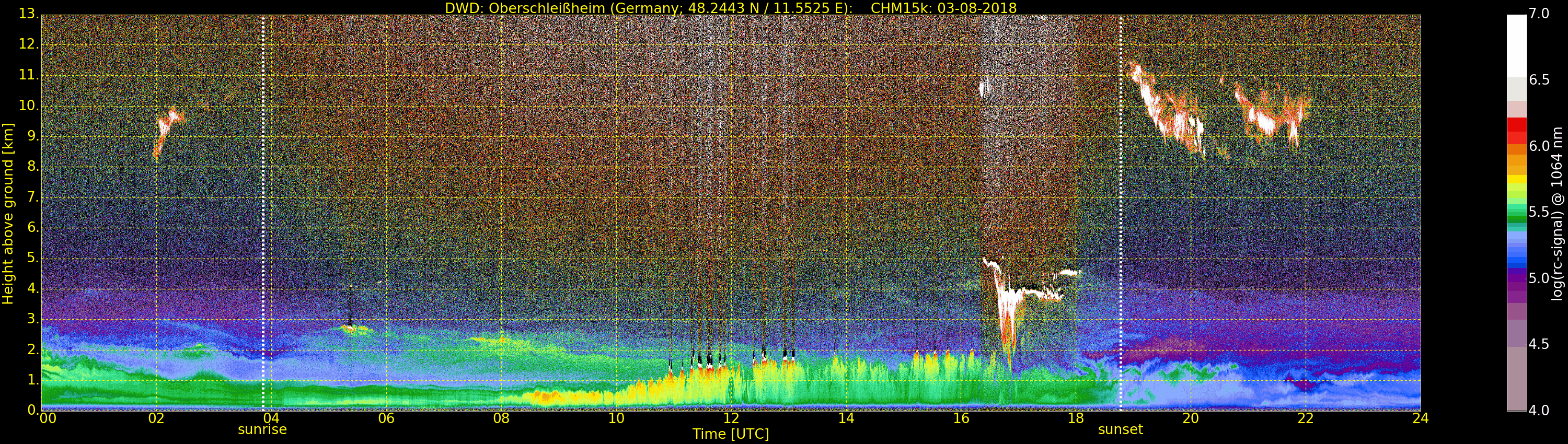
Task: Click the '2.' height tick label
Action: (x=33, y=349)
